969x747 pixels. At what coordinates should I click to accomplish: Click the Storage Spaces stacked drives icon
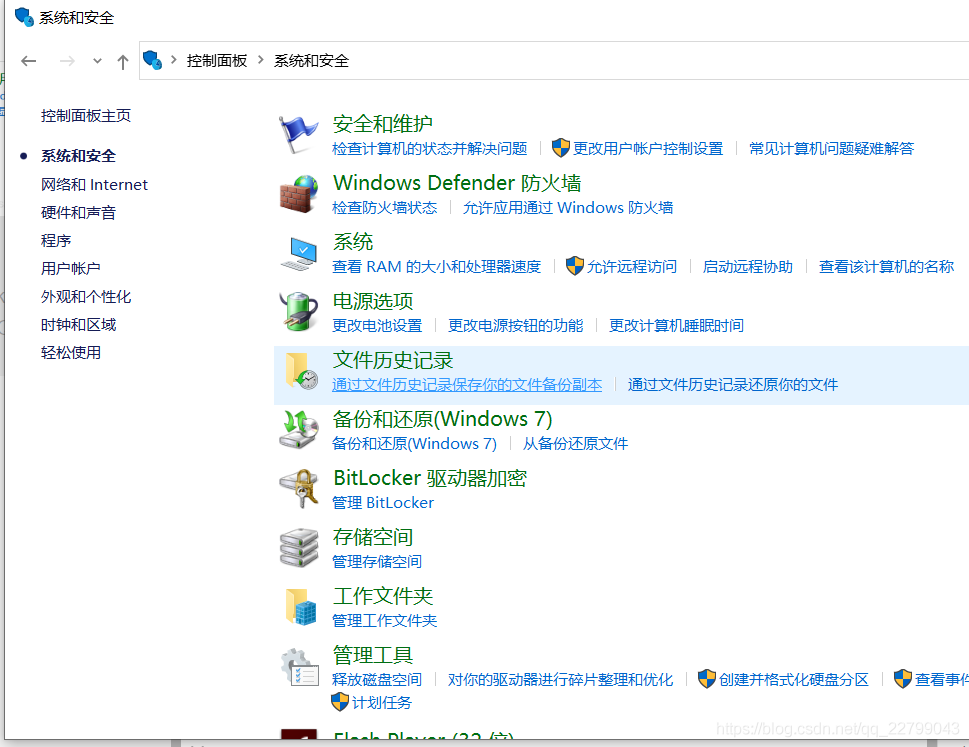point(298,547)
